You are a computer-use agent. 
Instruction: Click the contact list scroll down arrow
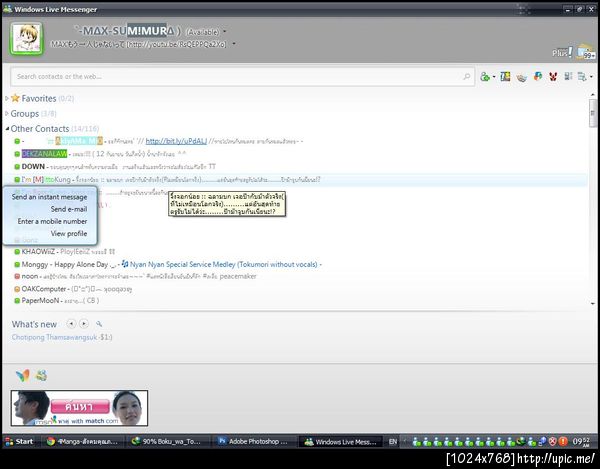tap(593, 303)
